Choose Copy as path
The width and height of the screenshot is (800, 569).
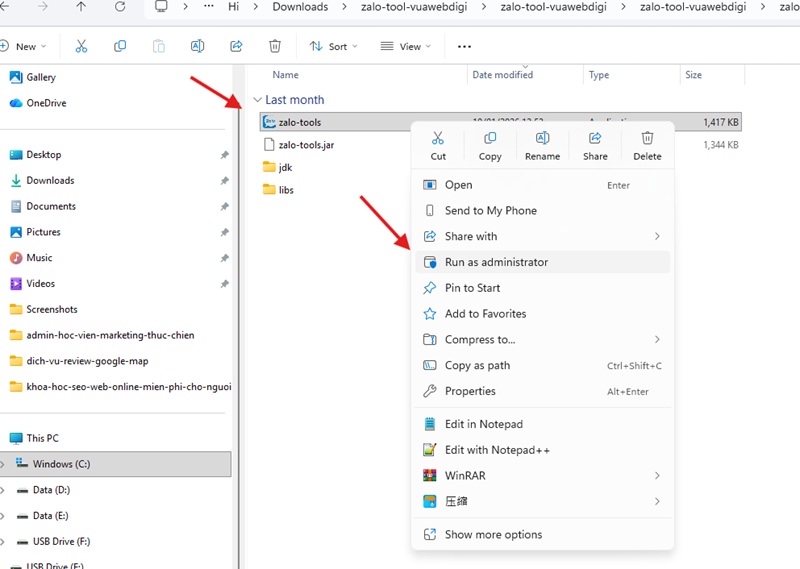coord(542,365)
